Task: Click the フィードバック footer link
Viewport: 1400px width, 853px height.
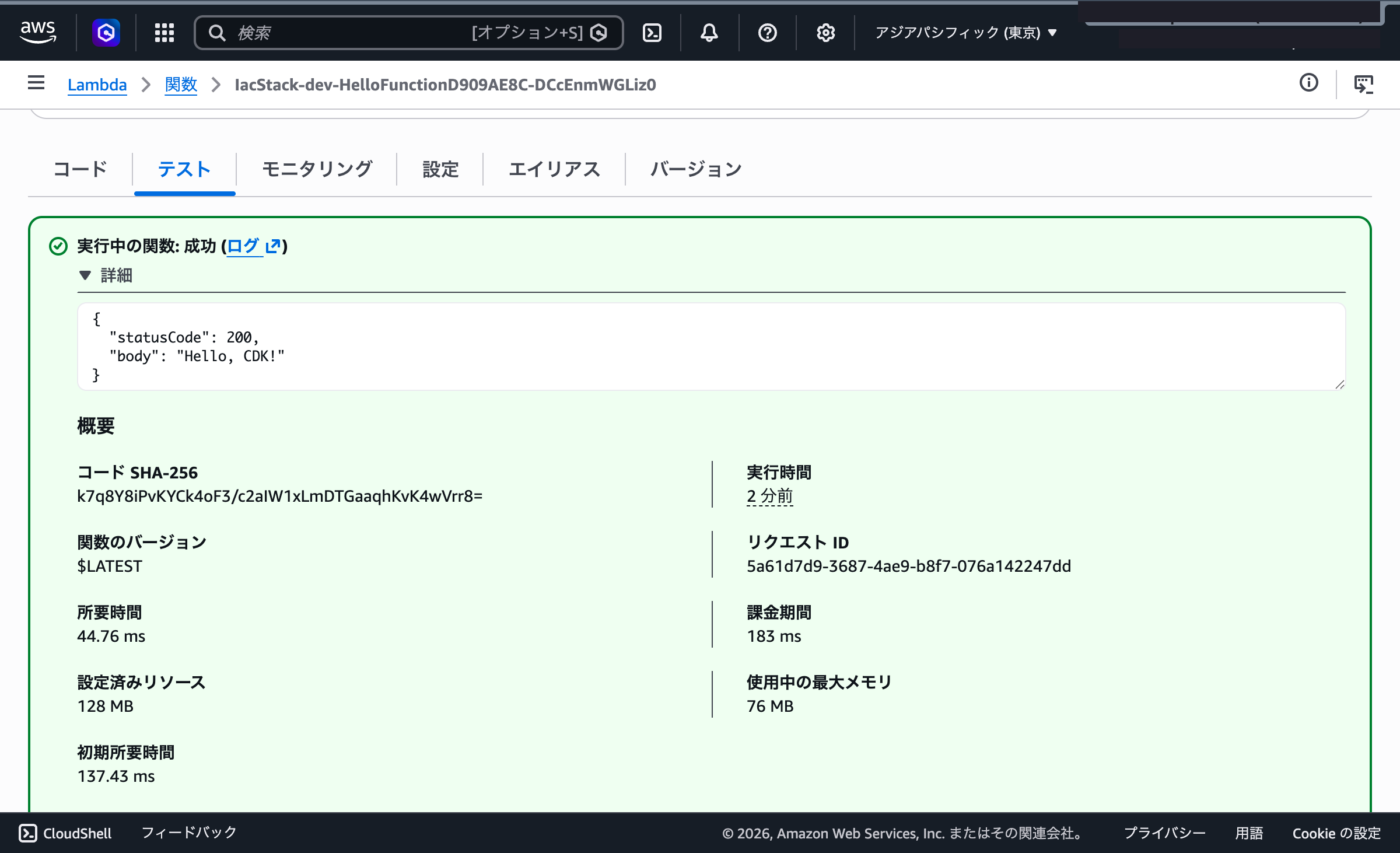Action: [189, 833]
